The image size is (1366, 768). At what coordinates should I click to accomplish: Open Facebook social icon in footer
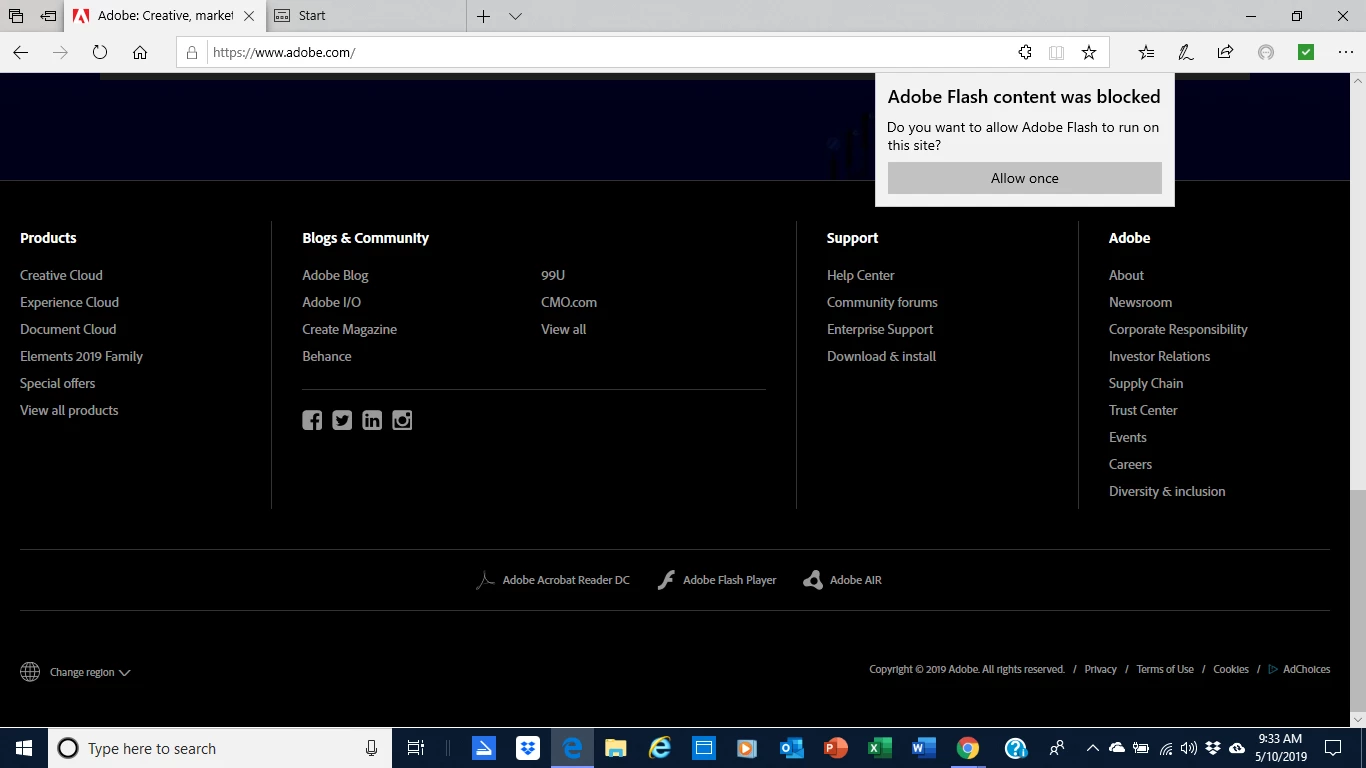[312, 420]
